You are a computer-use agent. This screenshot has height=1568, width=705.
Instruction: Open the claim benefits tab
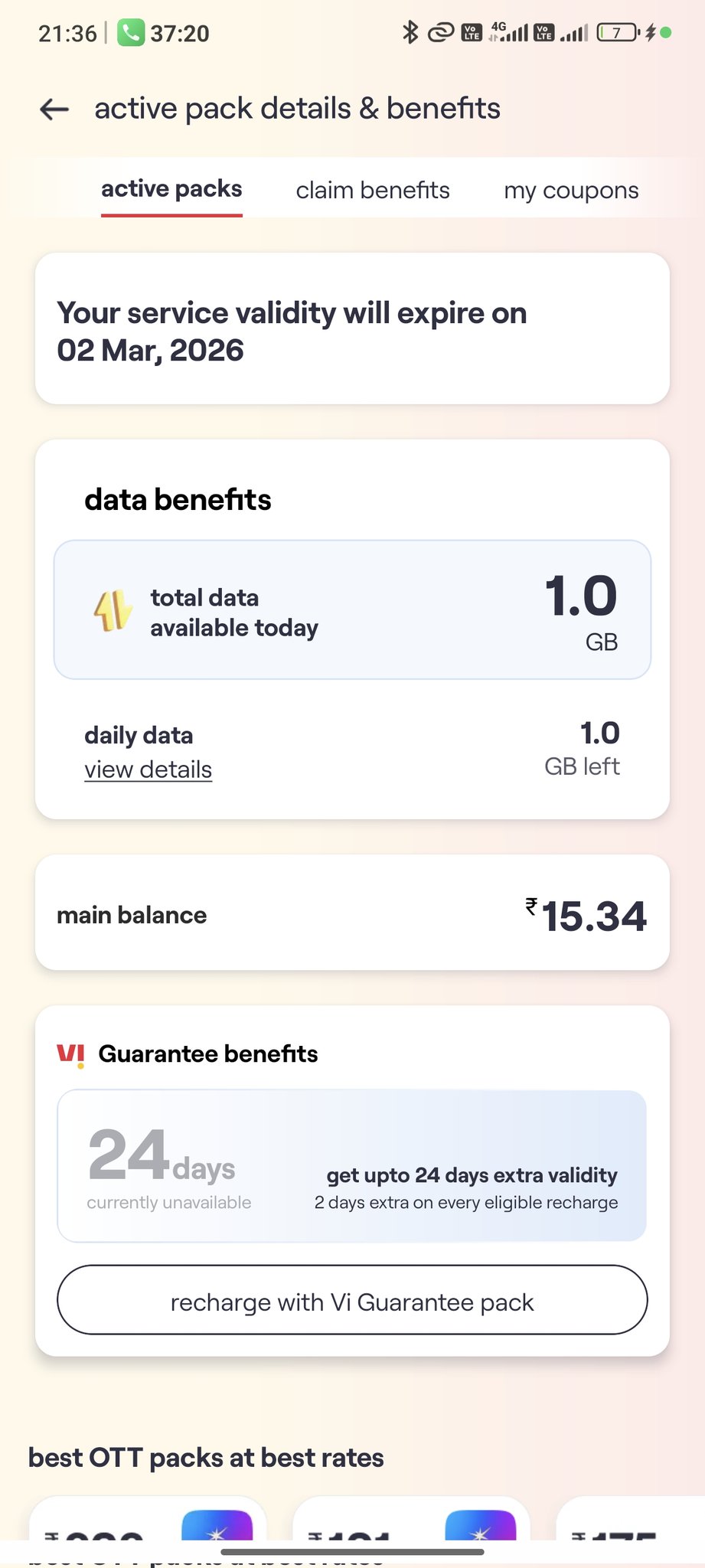pyautogui.click(x=373, y=190)
